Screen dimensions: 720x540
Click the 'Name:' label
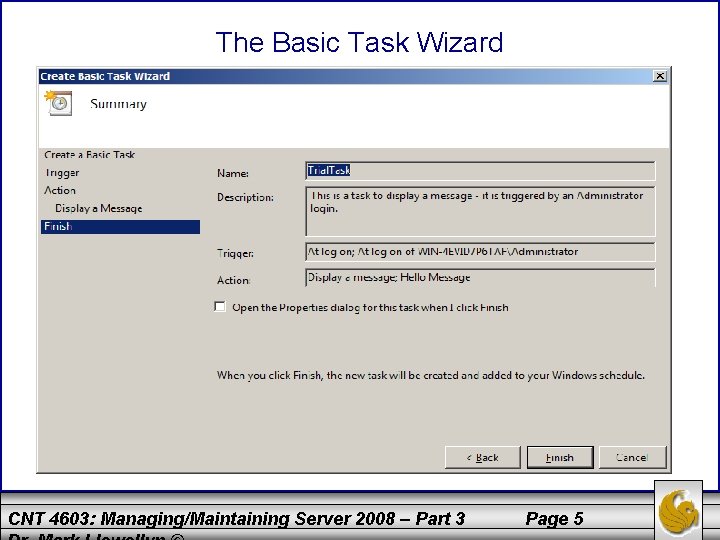233,174
